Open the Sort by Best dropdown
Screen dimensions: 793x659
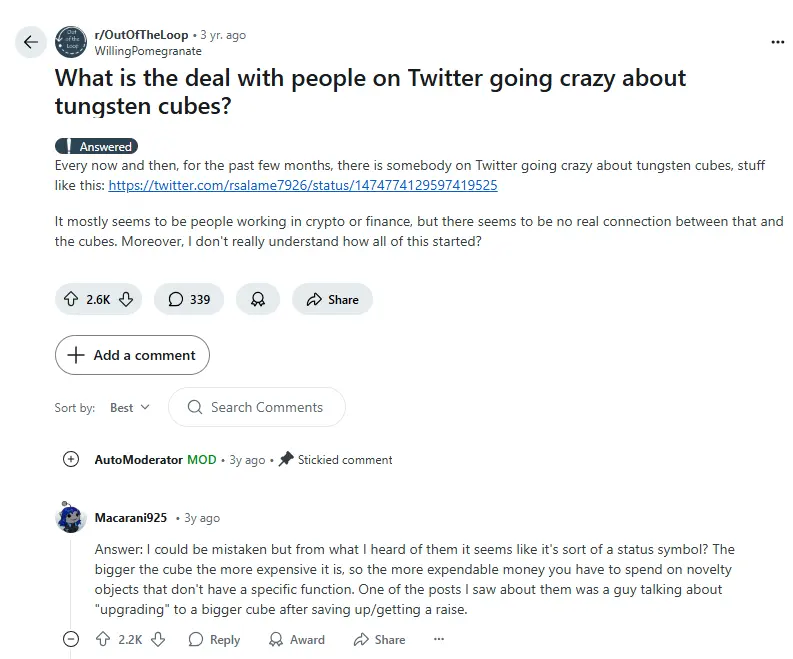130,407
